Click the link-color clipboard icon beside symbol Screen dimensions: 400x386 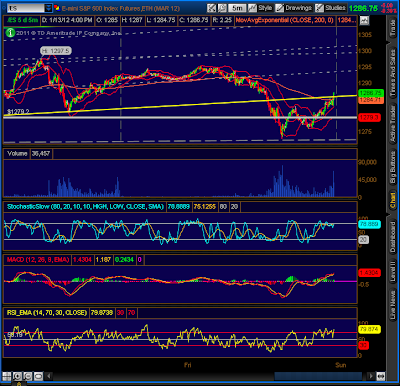coord(57,8)
